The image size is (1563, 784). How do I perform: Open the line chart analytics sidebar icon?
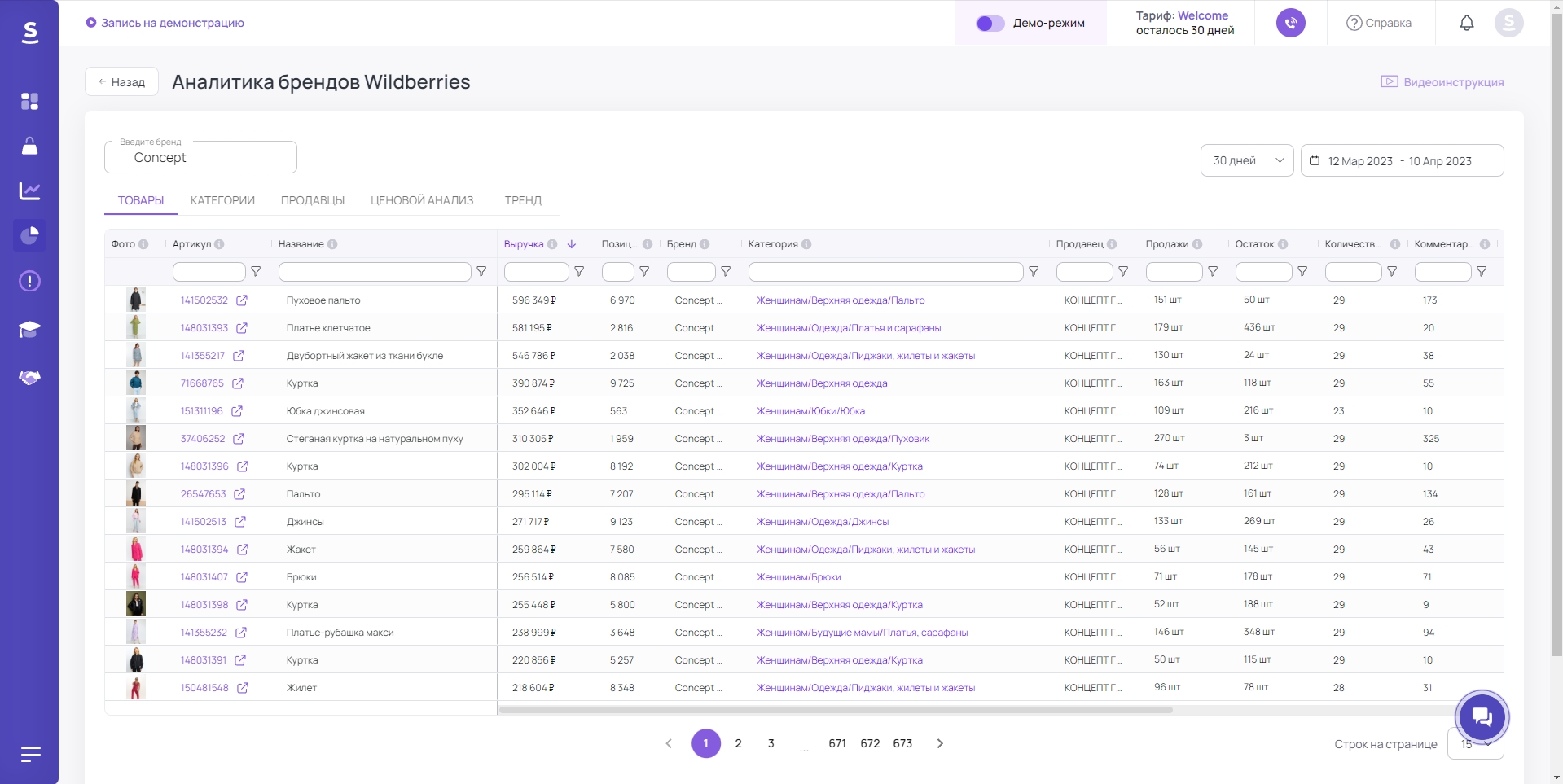tap(29, 191)
